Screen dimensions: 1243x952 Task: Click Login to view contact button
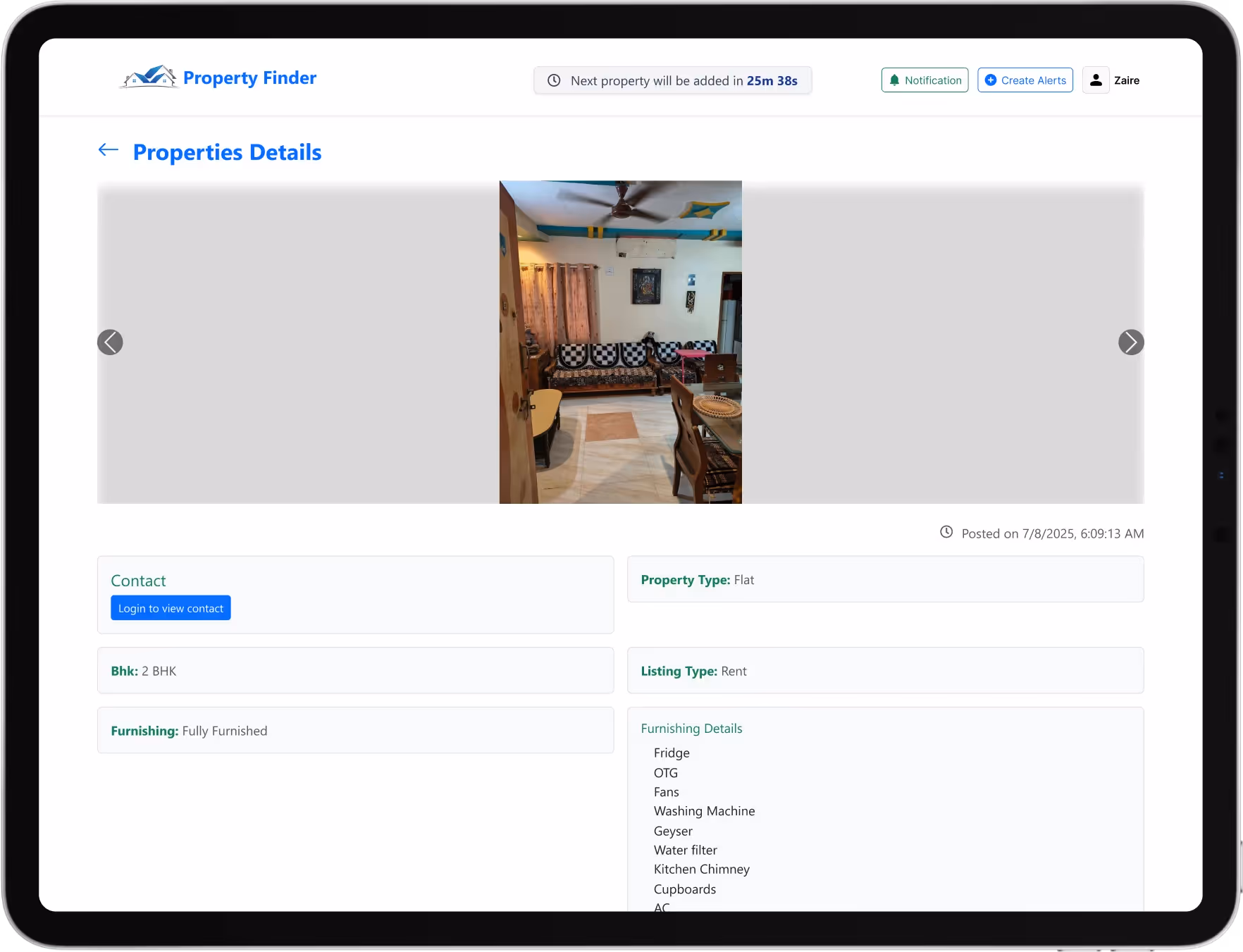pyautogui.click(x=171, y=608)
